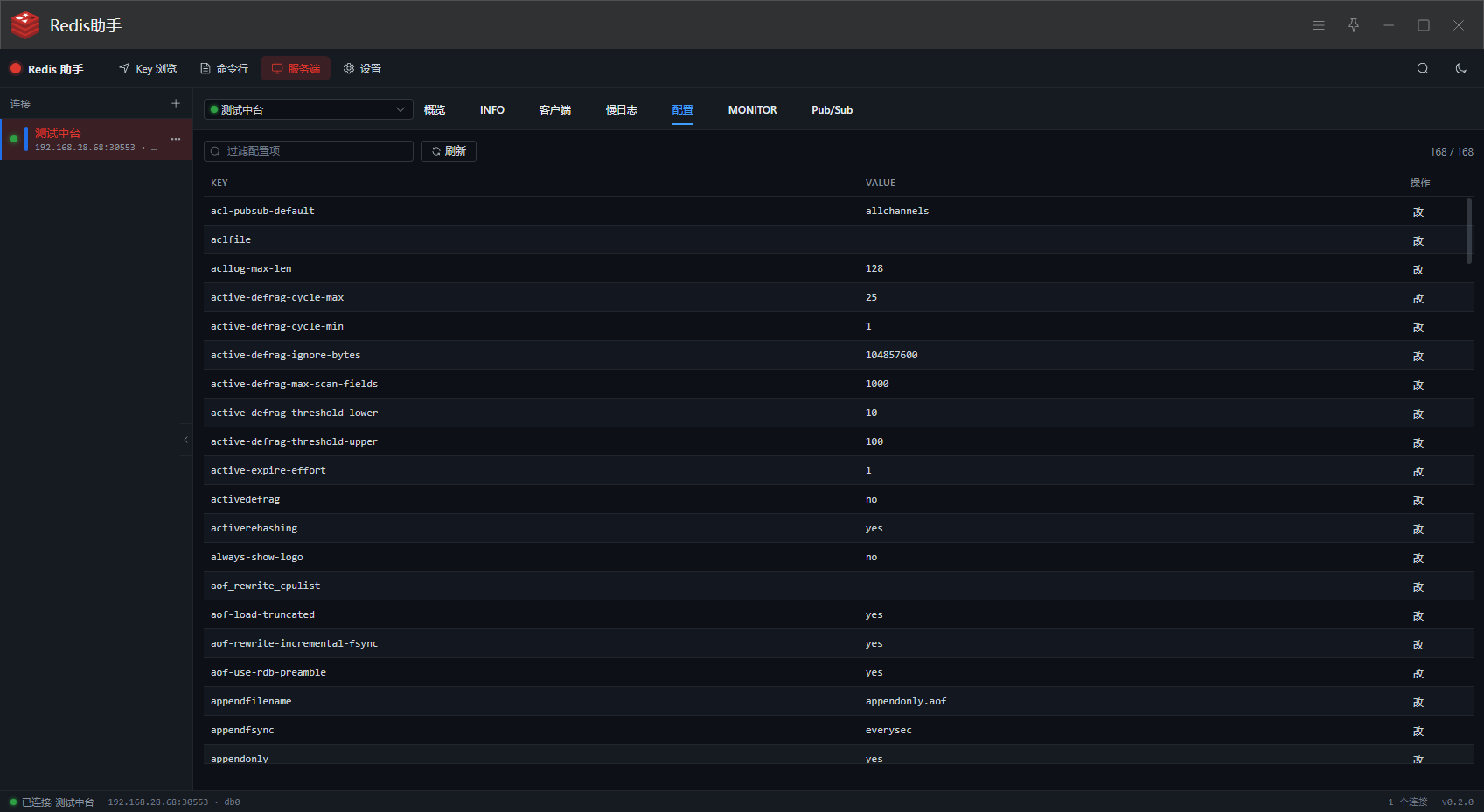Click the 1 个连接 status text
This screenshot has height=812, width=1484.
pyautogui.click(x=1408, y=802)
